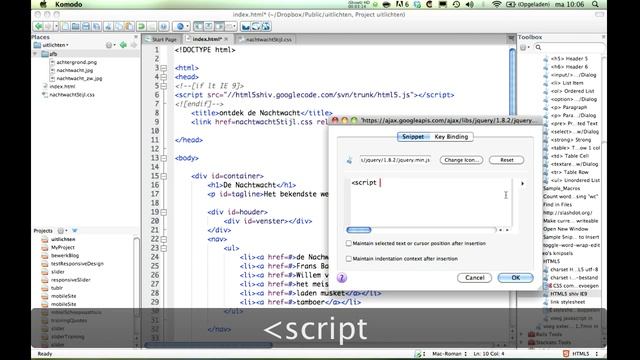Click the Toolbox search magnifier icon
Screen dimensions: 640x360
tap(538, 48)
